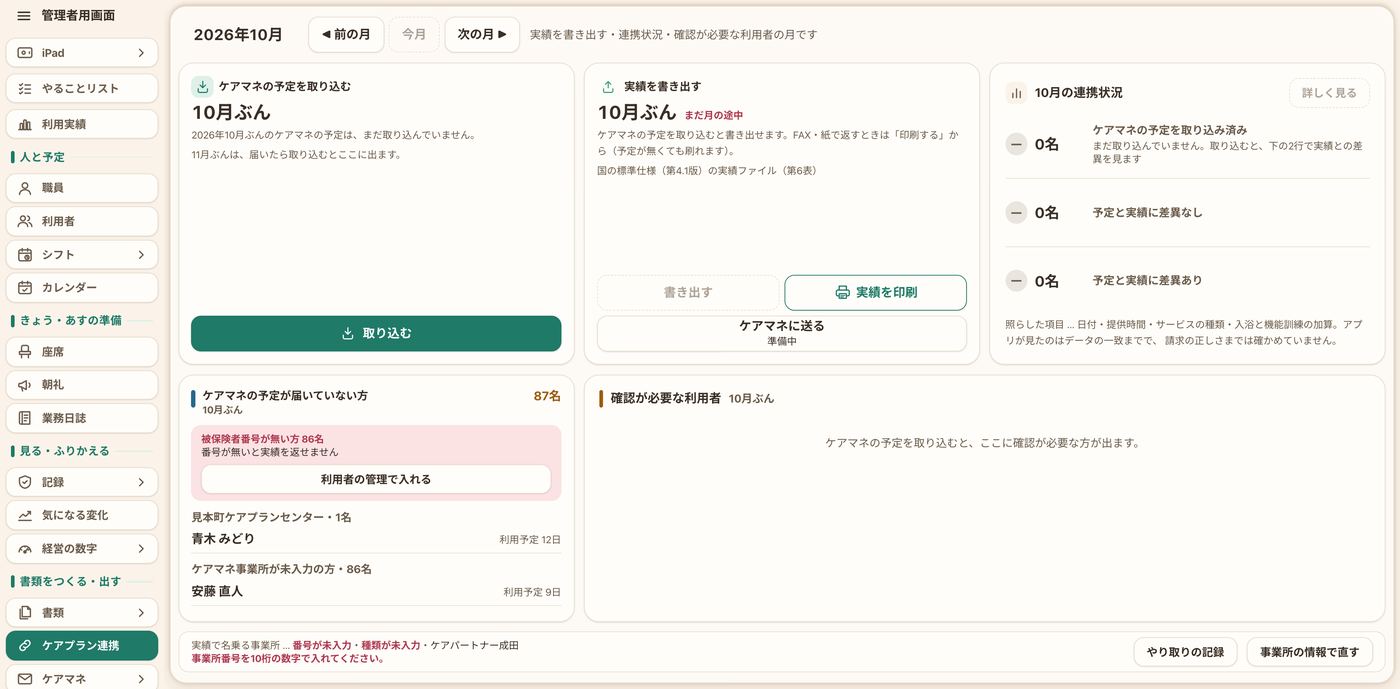Viewport: 1400px width, 689px height.
Task: Click the 書類 documents icon
Action: click(25, 612)
